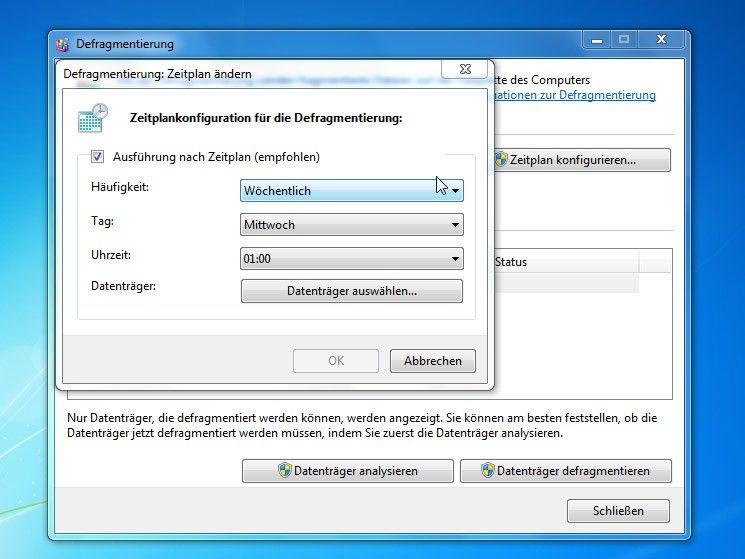
Task: Click the Abbrechen button
Action: coord(432,361)
